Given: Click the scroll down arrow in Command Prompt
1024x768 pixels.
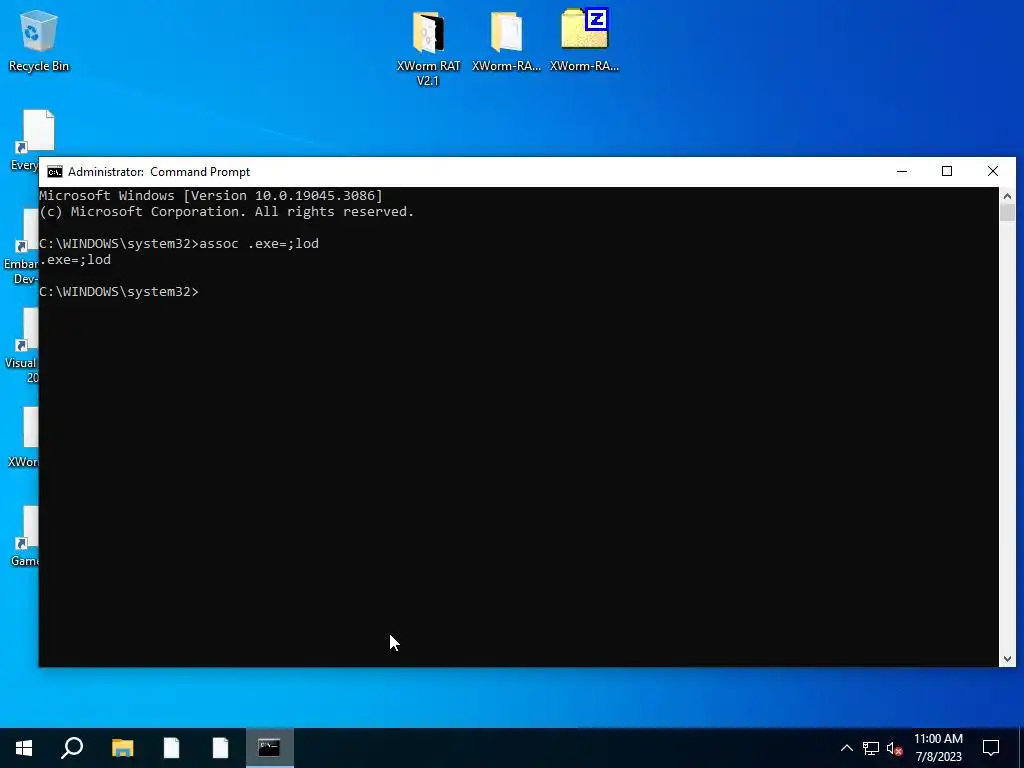Looking at the screenshot, I should pyautogui.click(x=1007, y=659).
